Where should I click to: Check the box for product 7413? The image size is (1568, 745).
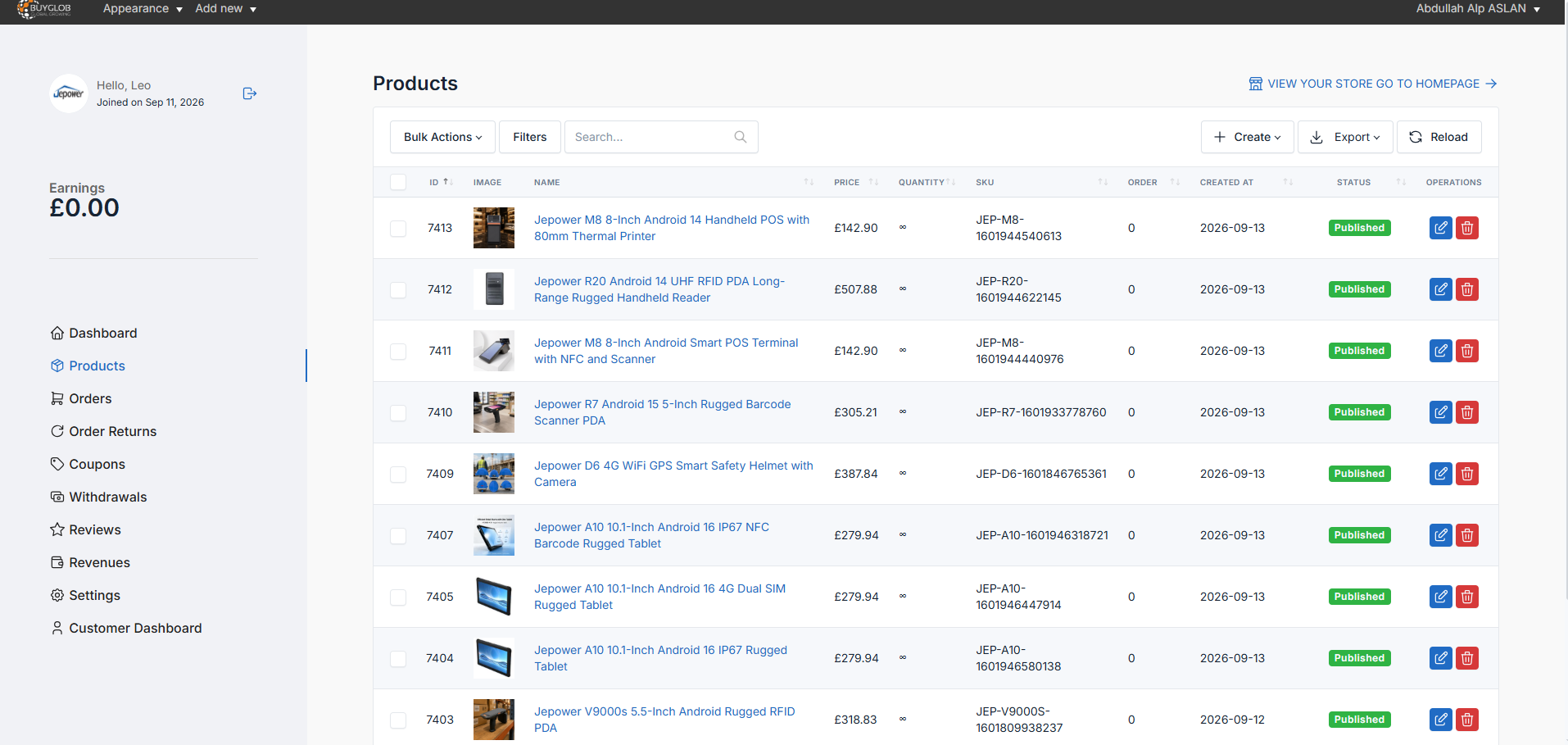click(398, 229)
